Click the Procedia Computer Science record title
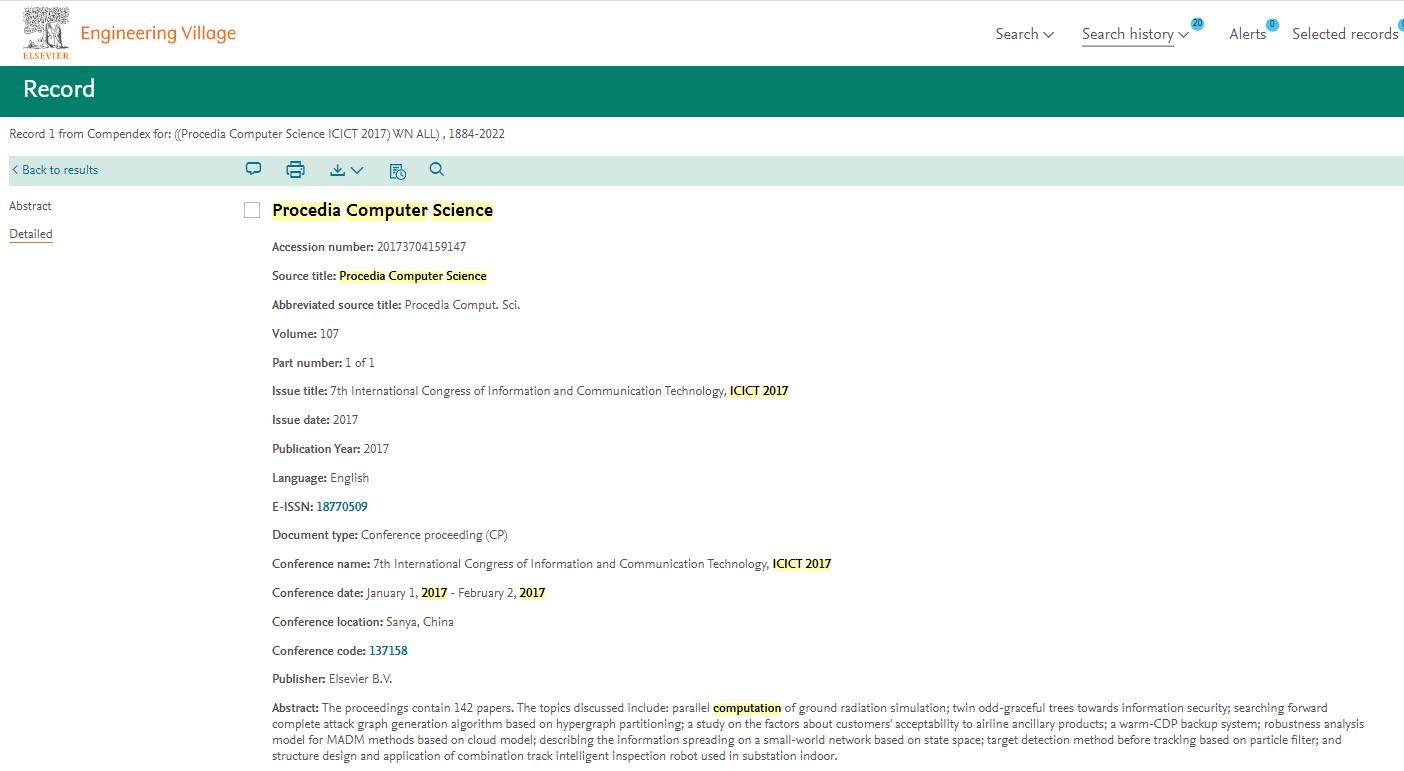The height and width of the screenshot is (771, 1404). click(383, 210)
